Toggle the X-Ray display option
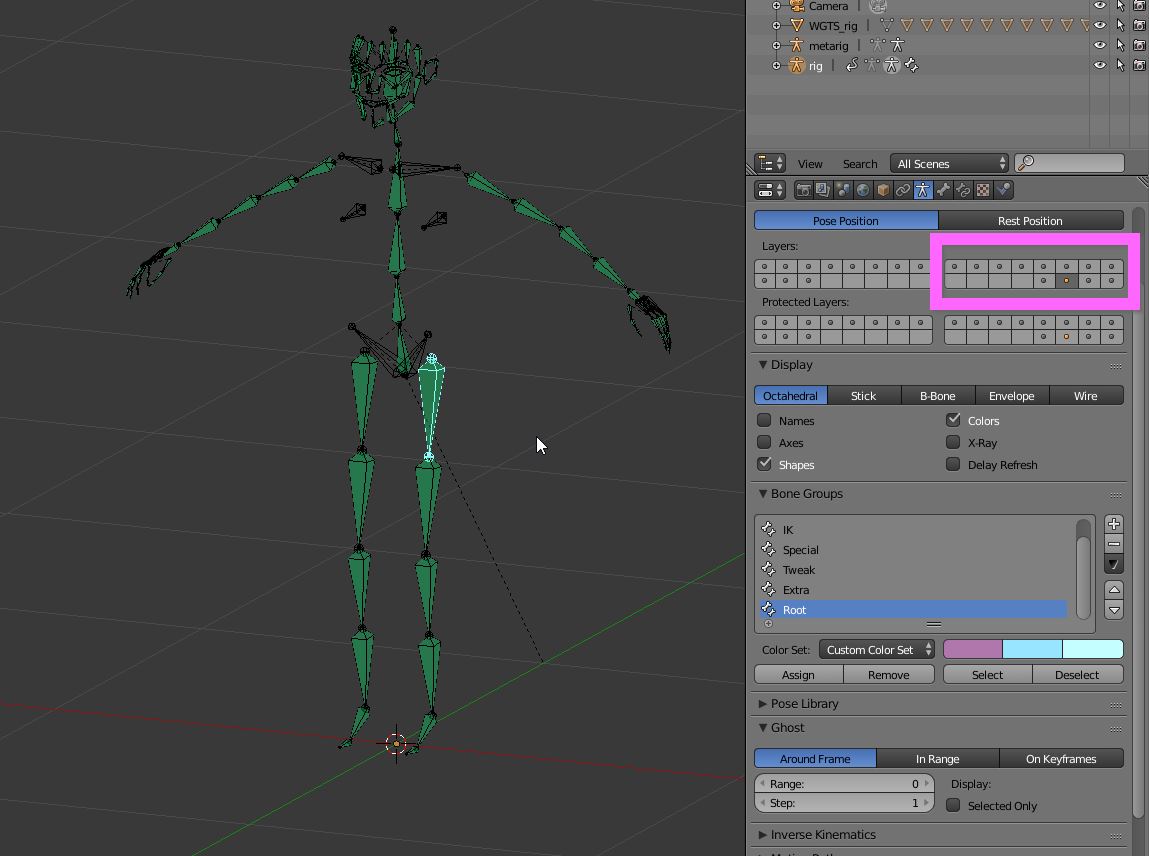 952,442
